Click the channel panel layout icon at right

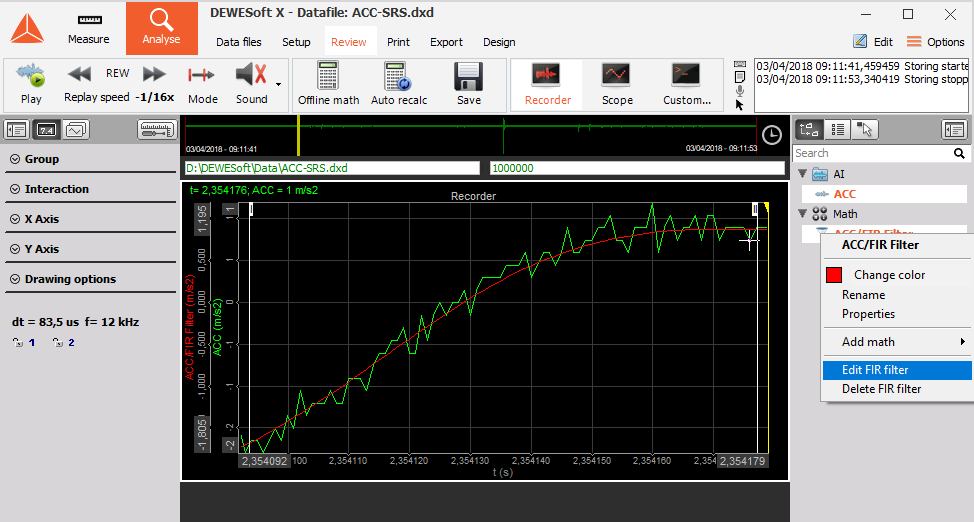point(954,129)
